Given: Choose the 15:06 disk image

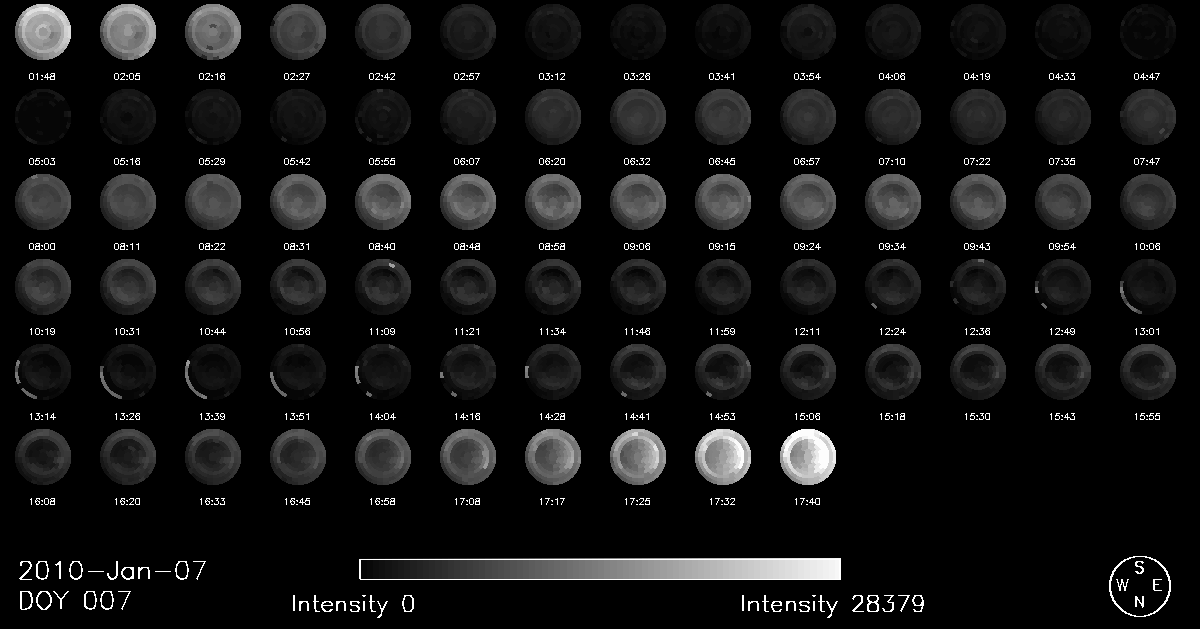Looking at the screenshot, I should tap(807, 372).
